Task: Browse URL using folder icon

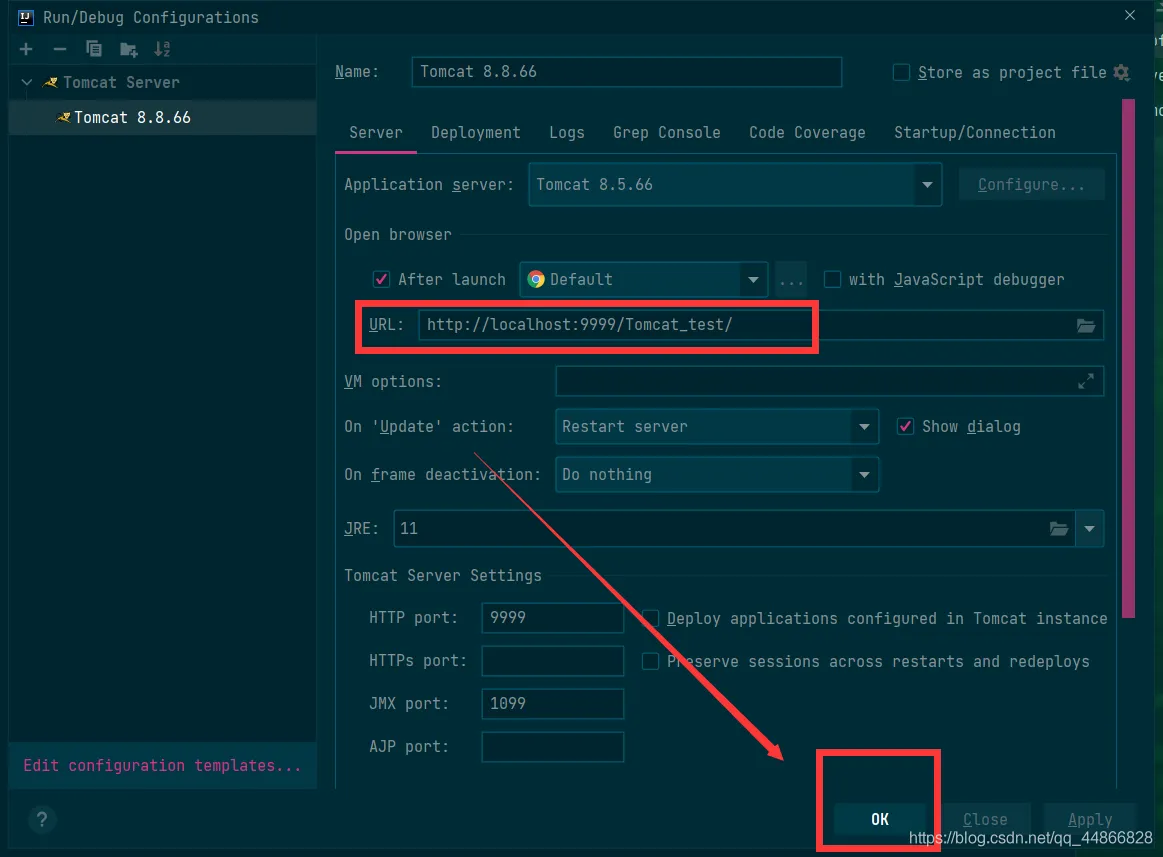Action: click(1086, 325)
